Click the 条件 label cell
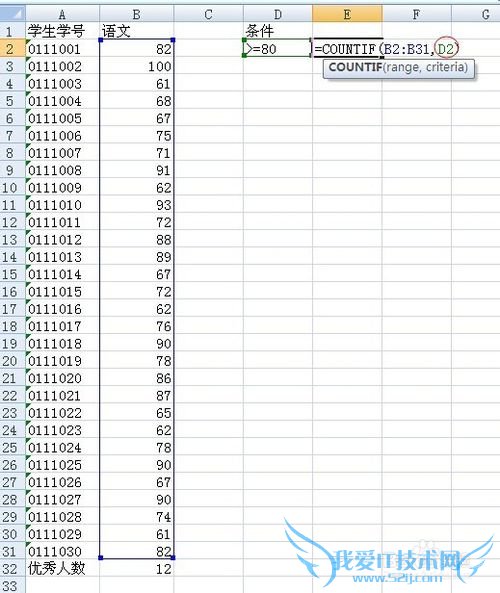Image resolution: width=500 pixels, height=593 pixels. [278, 31]
